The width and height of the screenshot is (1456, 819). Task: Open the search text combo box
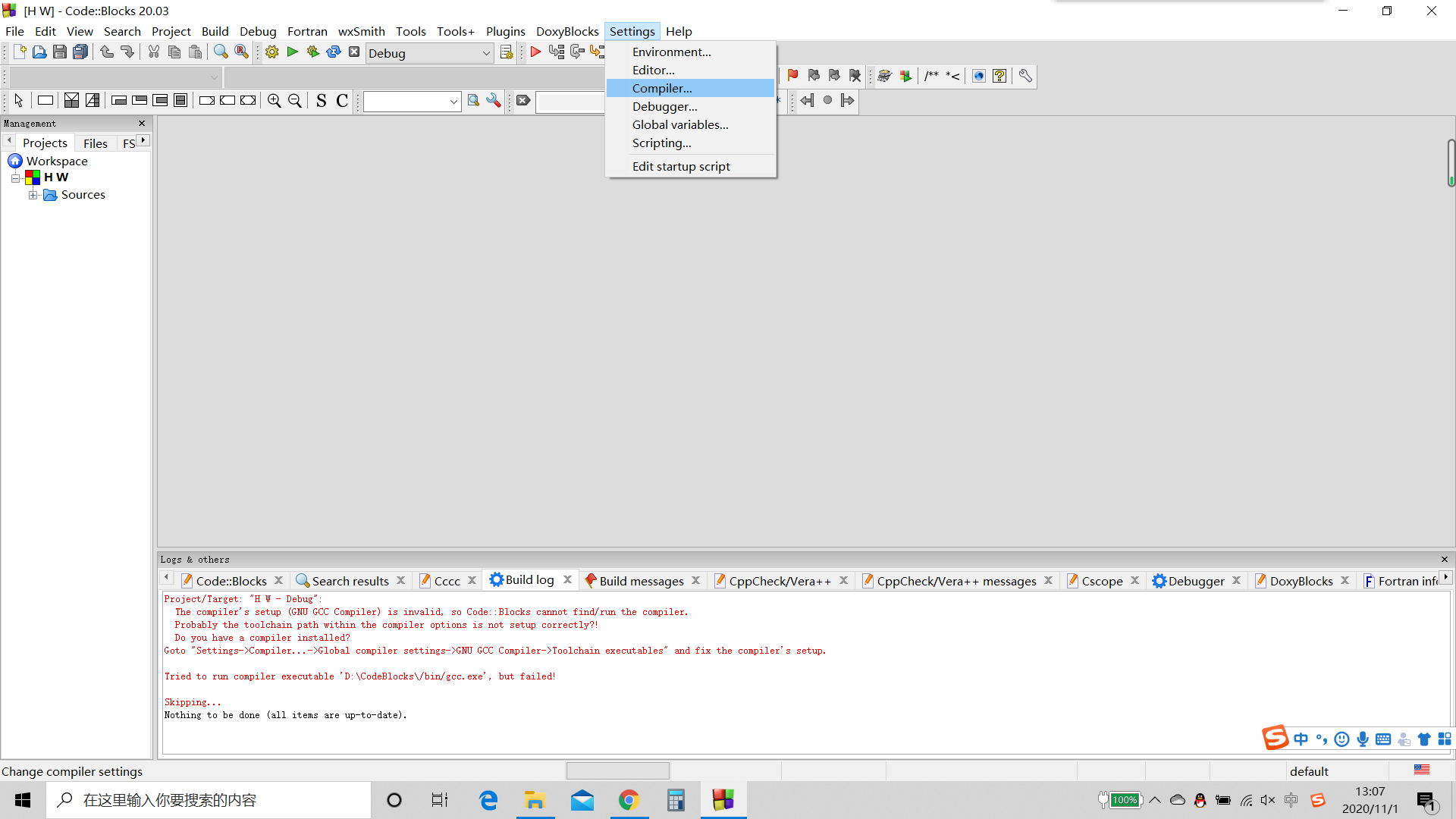point(412,102)
